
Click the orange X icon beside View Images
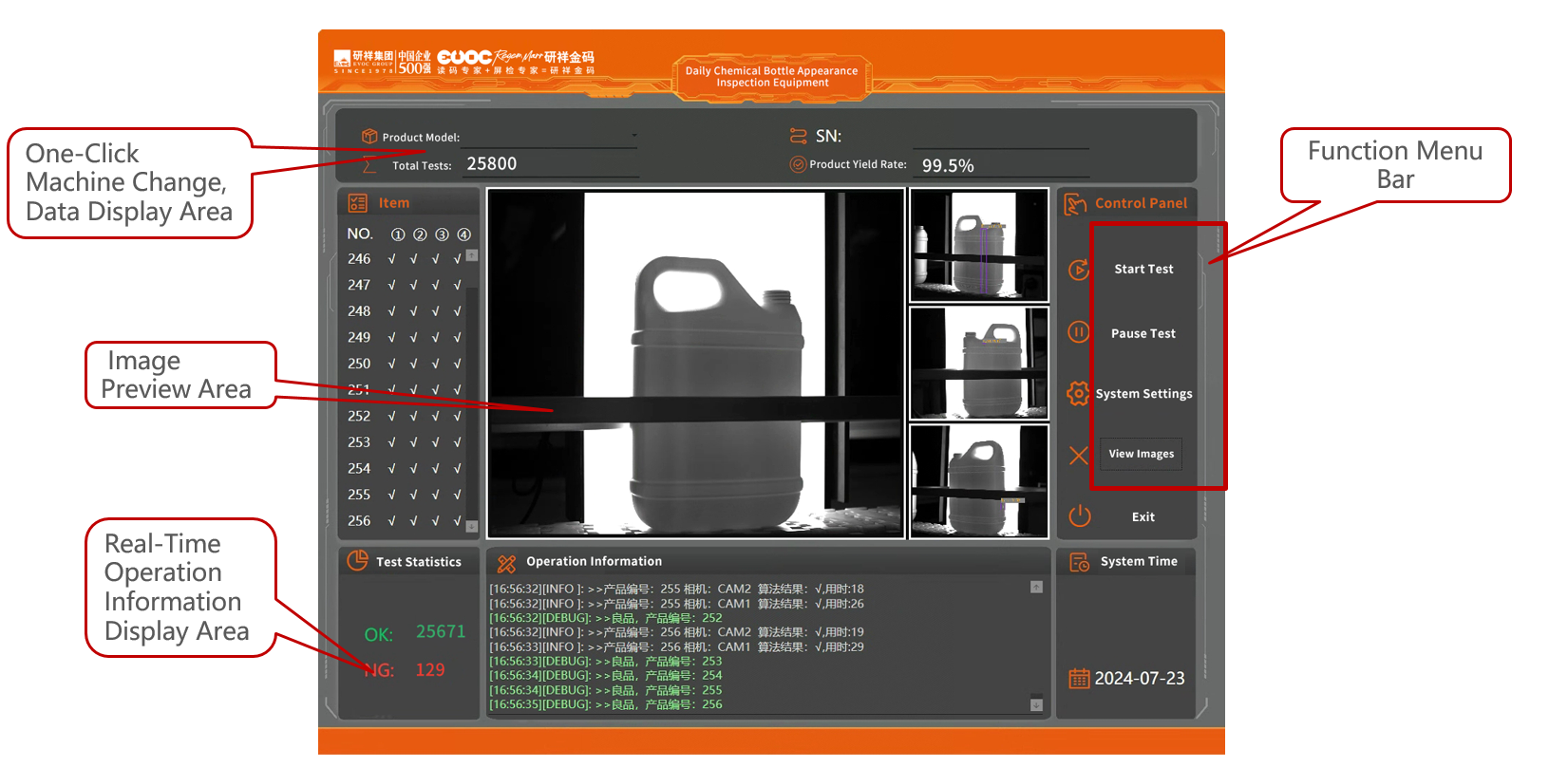pos(1079,456)
